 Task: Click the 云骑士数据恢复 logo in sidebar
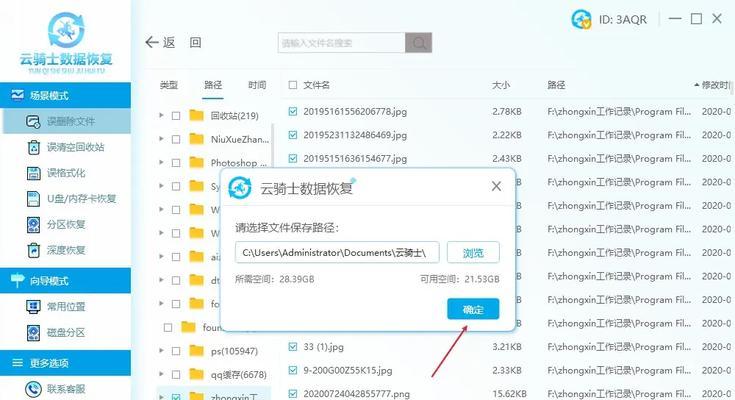pyautogui.click(x=66, y=43)
